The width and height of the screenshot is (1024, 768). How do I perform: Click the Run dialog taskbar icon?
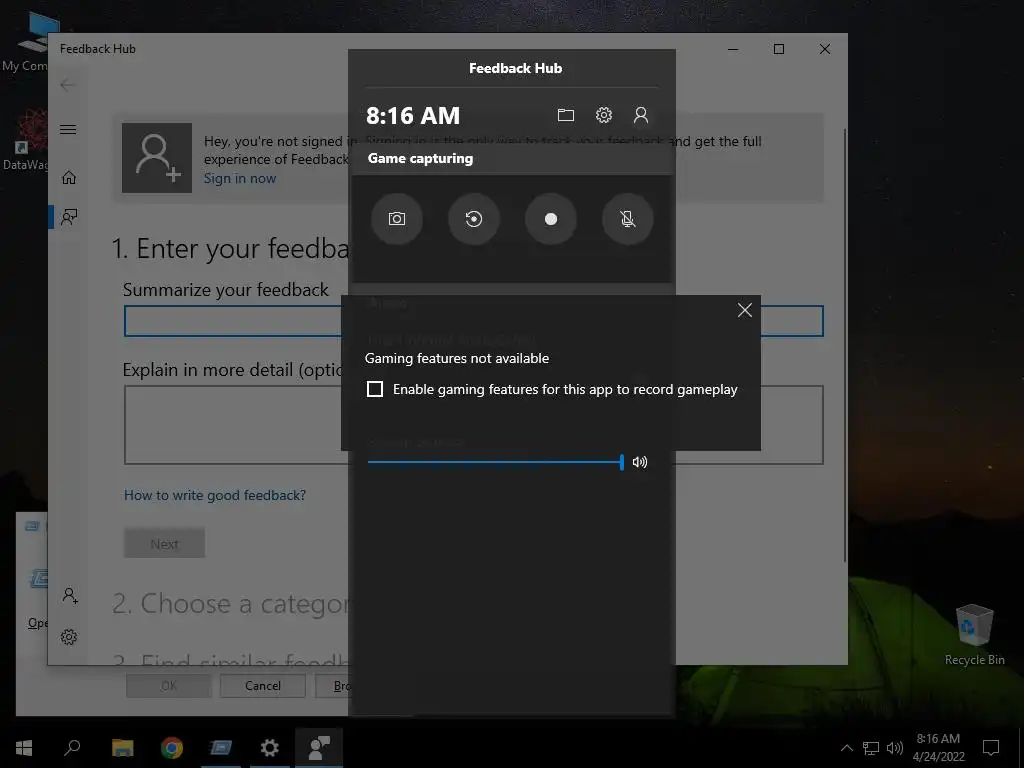[x=221, y=748]
